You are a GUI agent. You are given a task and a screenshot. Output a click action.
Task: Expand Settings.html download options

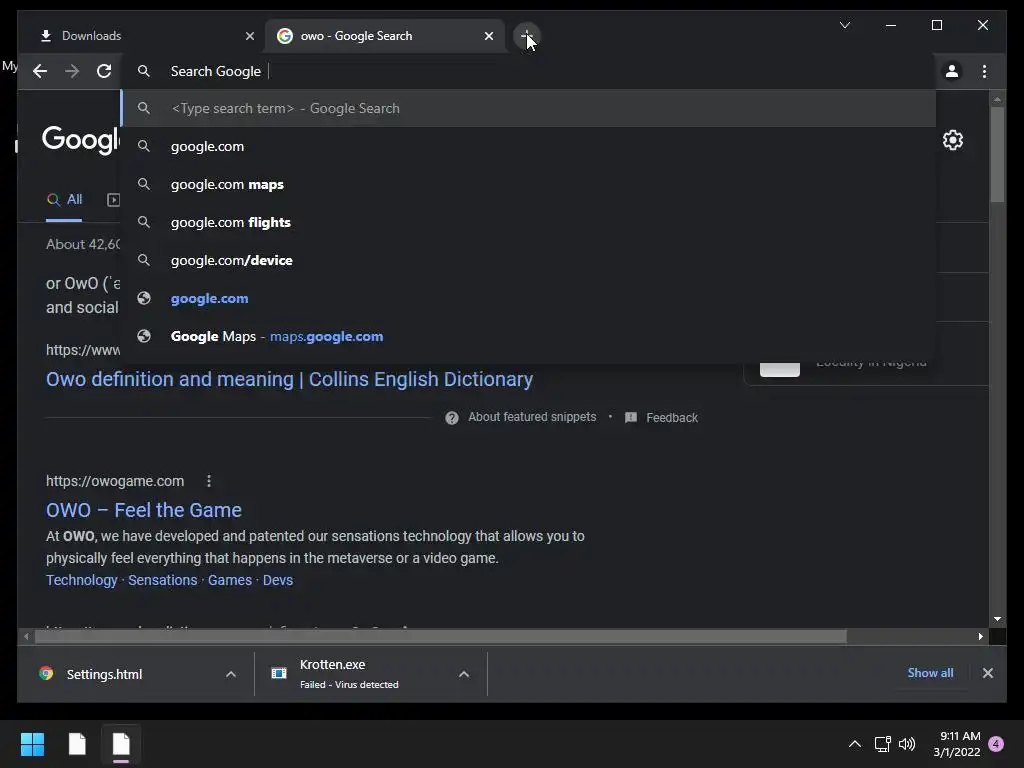tap(231, 674)
